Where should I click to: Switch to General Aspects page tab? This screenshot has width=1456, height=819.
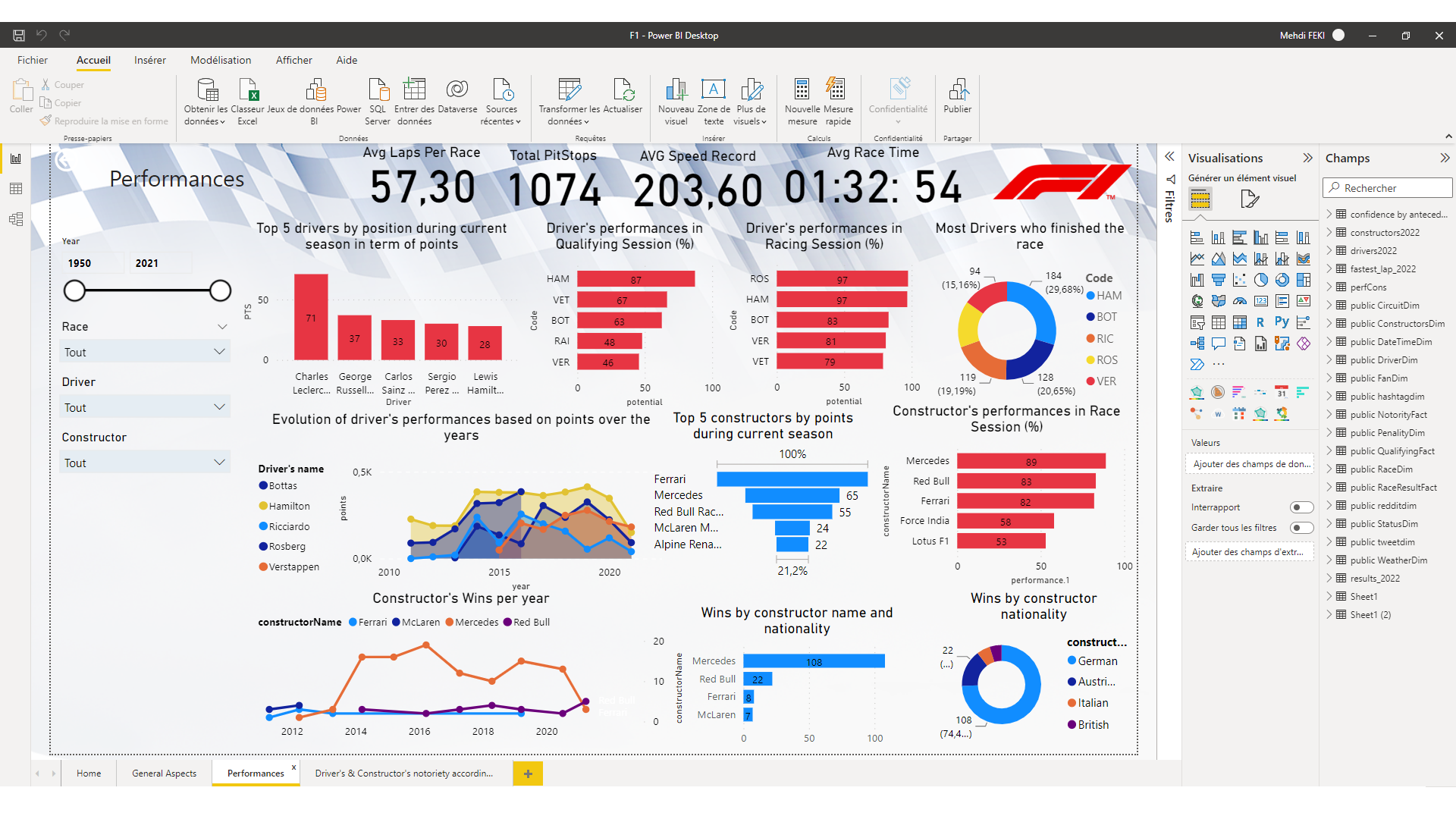point(164,773)
